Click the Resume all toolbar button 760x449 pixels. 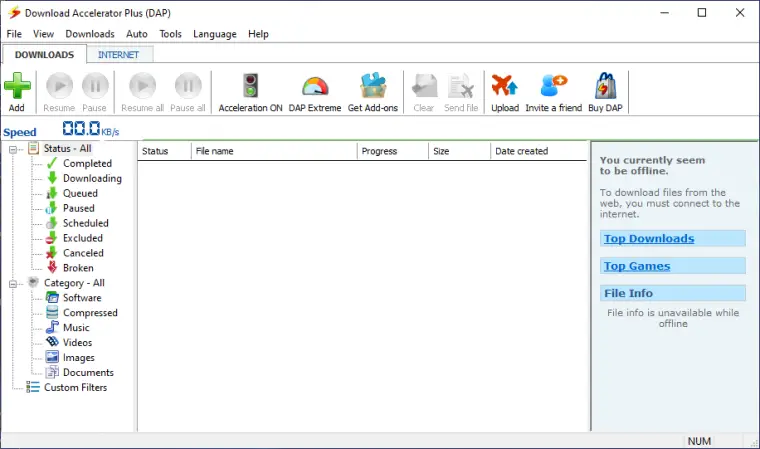[142, 92]
